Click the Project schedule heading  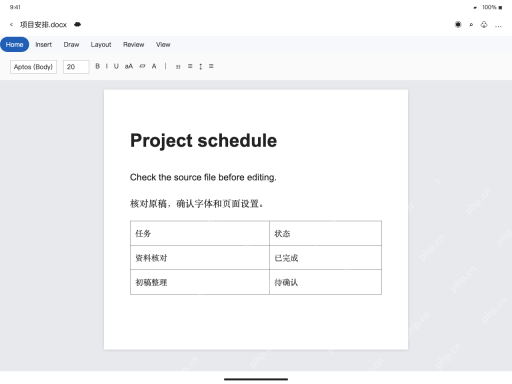pyautogui.click(x=203, y=141)
